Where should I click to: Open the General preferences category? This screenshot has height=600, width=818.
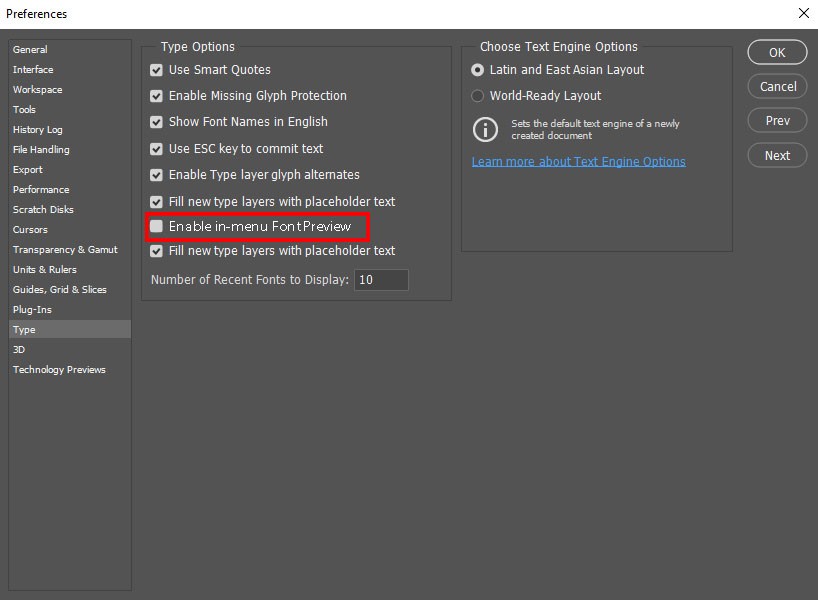click(69, 50)
